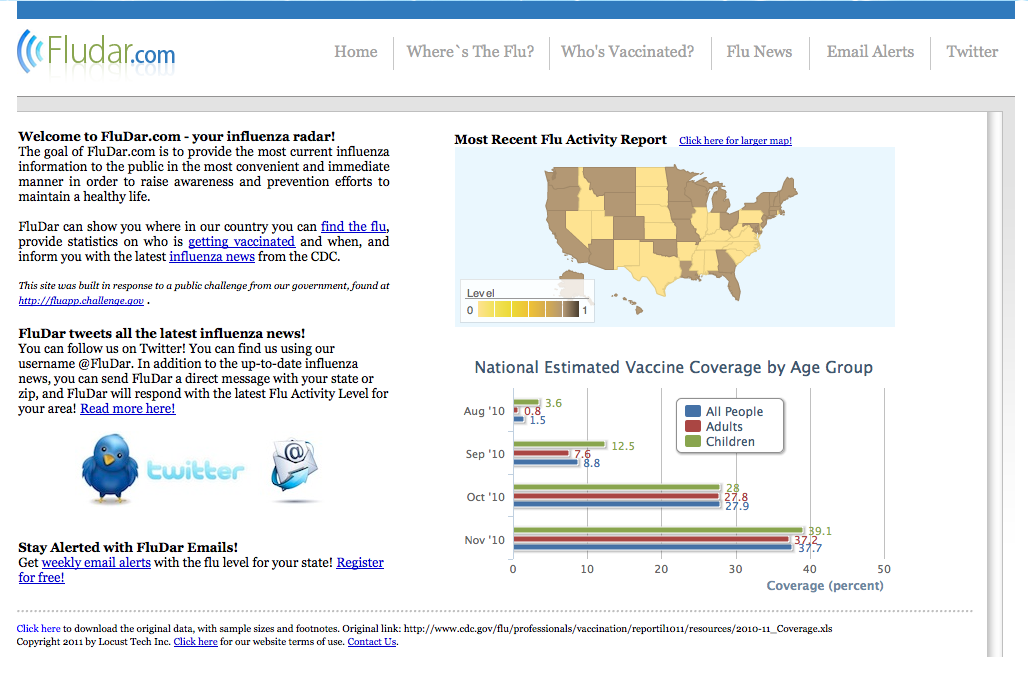The image size is (1028, 675).
Task: Follow the 'find the flu' link
Action: 353,227
